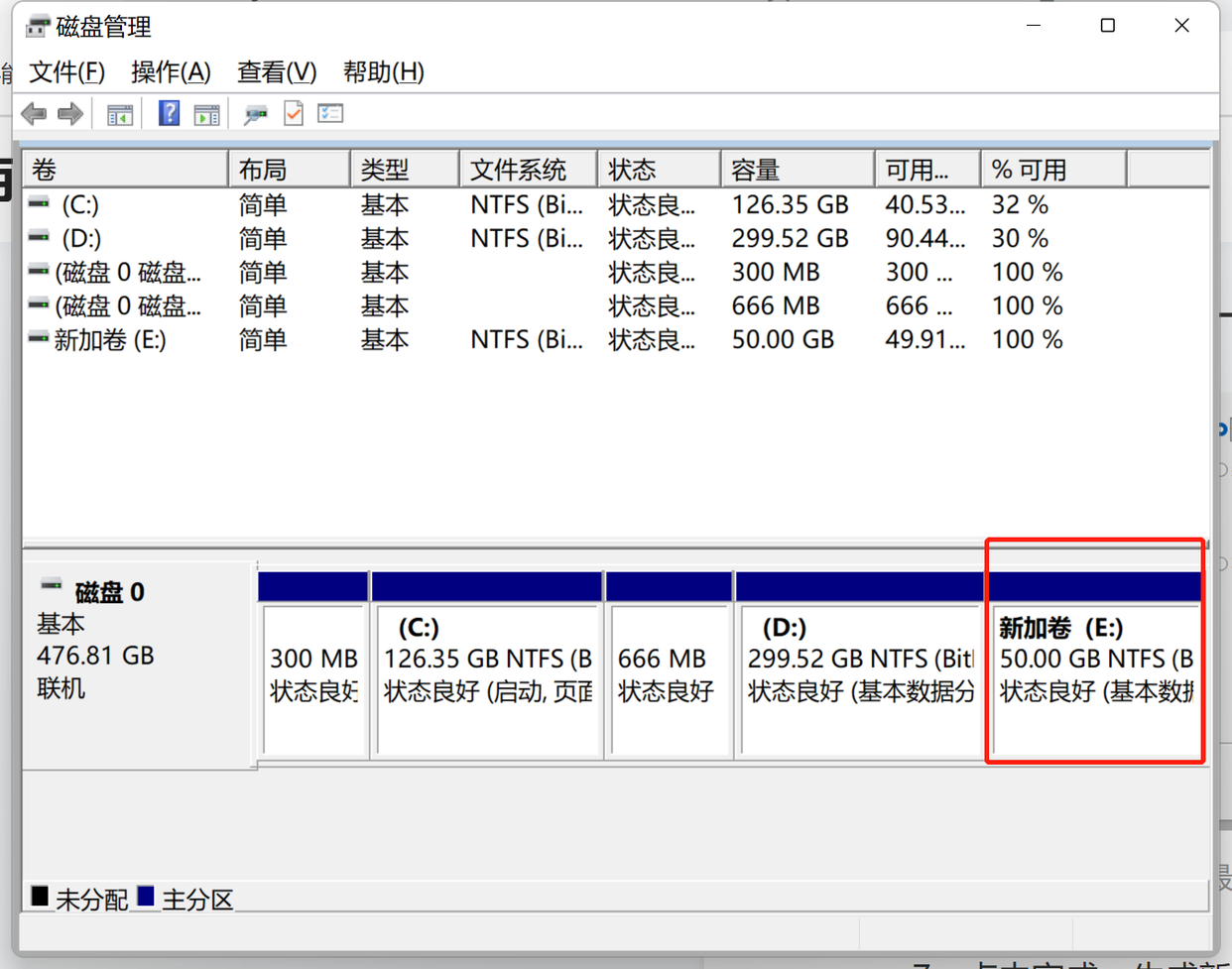The image size is (1232, 969).
Task: Sort by the % 可用 column header
Action: point(1053,170)
